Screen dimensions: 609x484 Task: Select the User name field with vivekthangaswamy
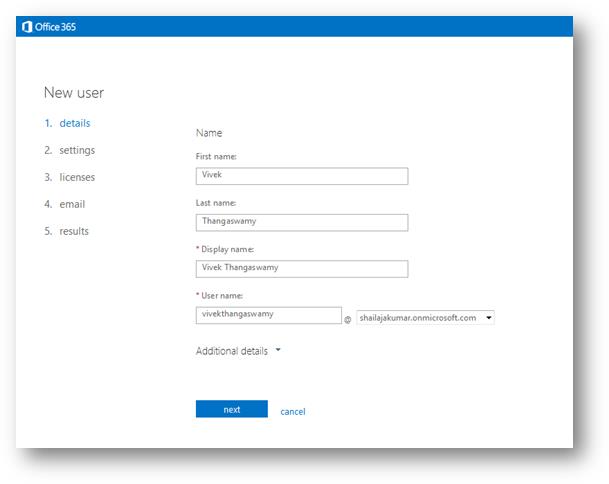pos(268,315)
